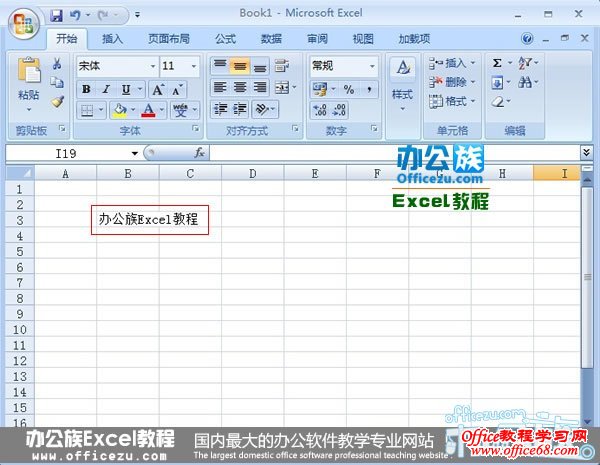Open the font size dropdown 11
The image size is (600, 465).
(x=194, y=66)
